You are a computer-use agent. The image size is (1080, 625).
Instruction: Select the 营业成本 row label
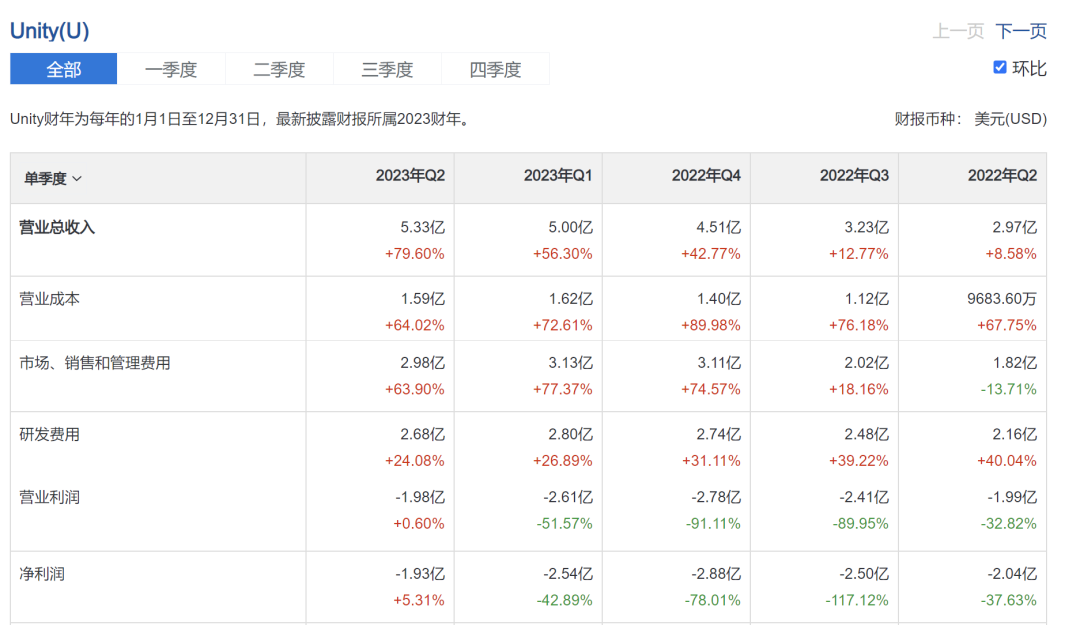click(x=50, y=298)
